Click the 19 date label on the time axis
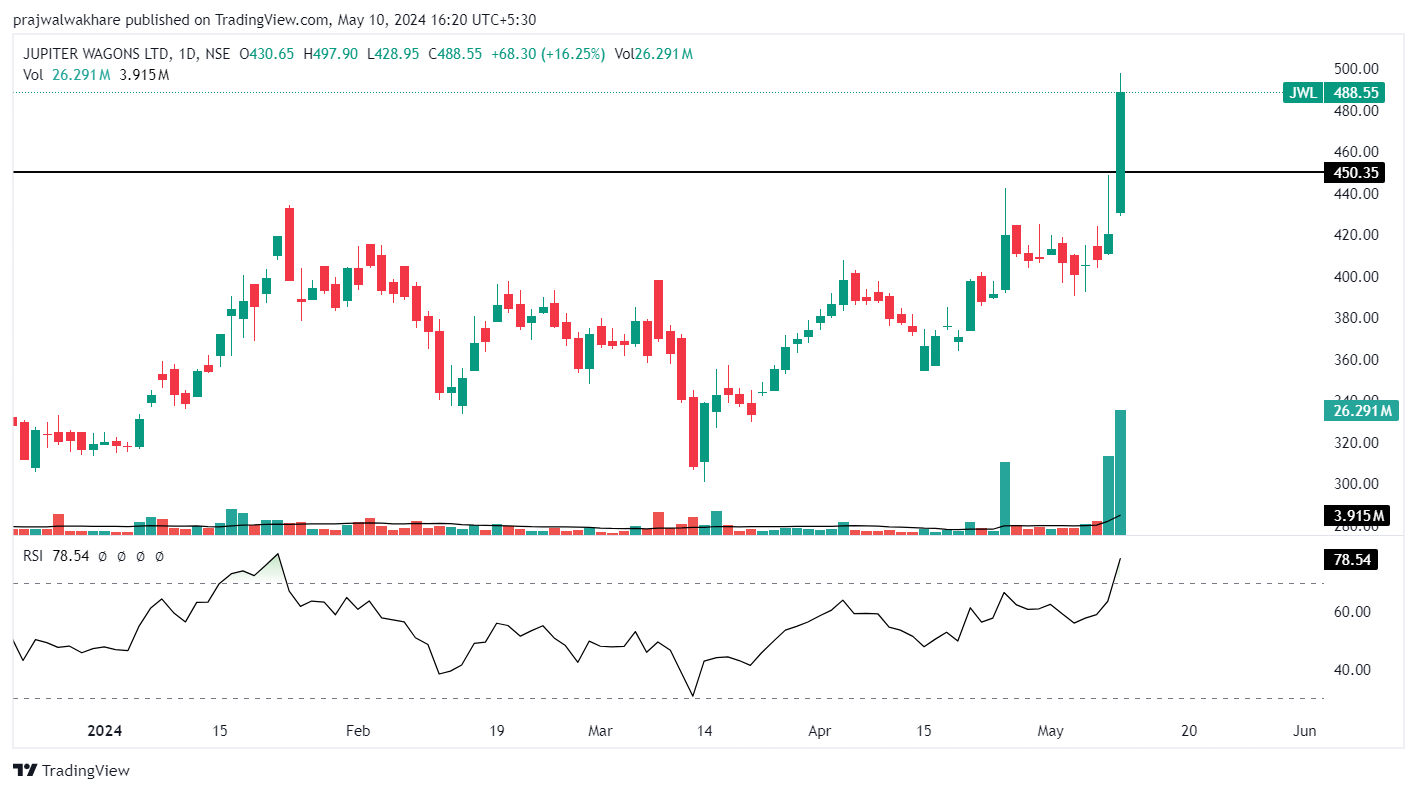1417x792 pixels. pyautogui.click(x=496, y=731)
